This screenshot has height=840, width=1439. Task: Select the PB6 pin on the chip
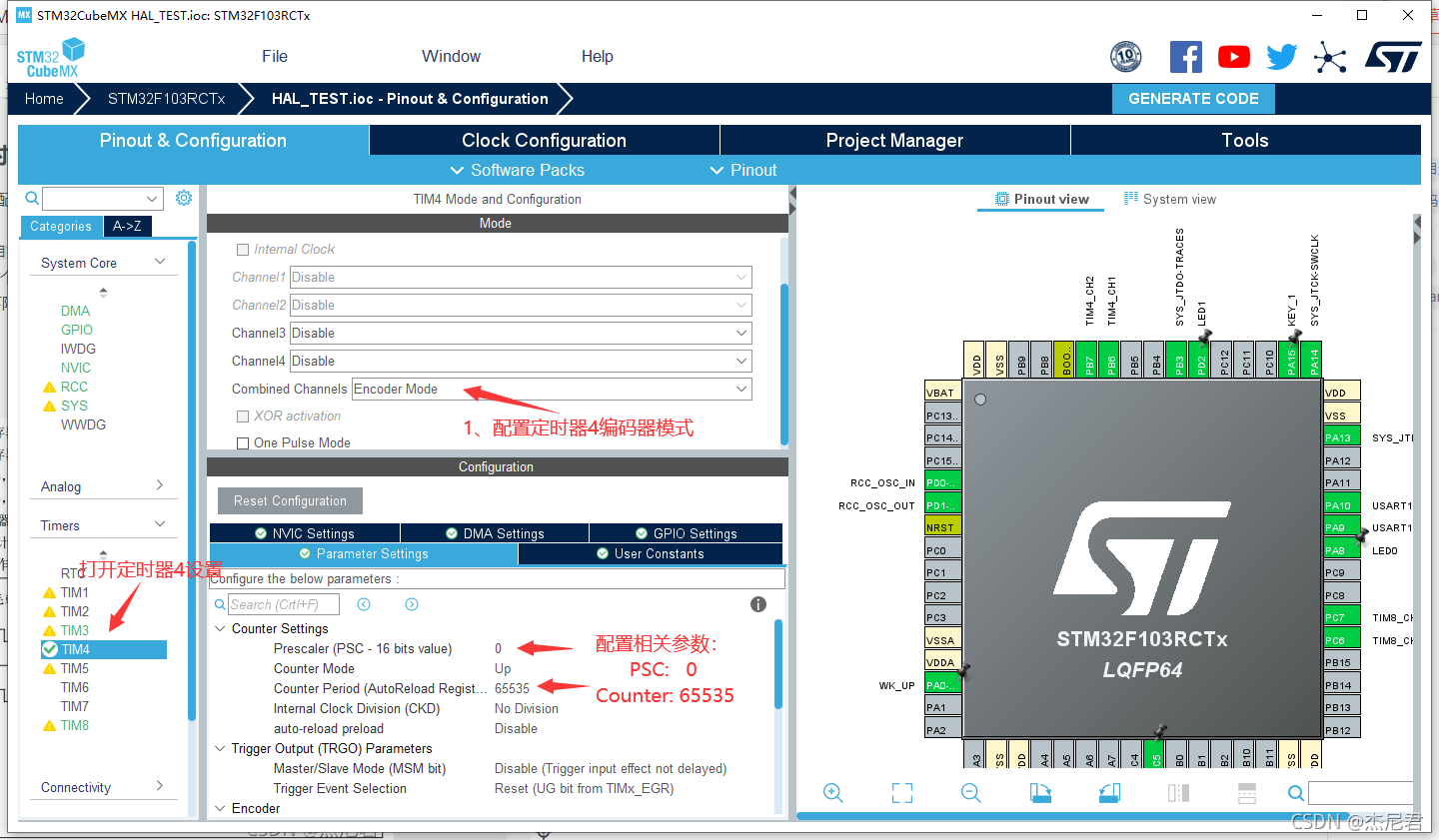(x=1111, y=360)
